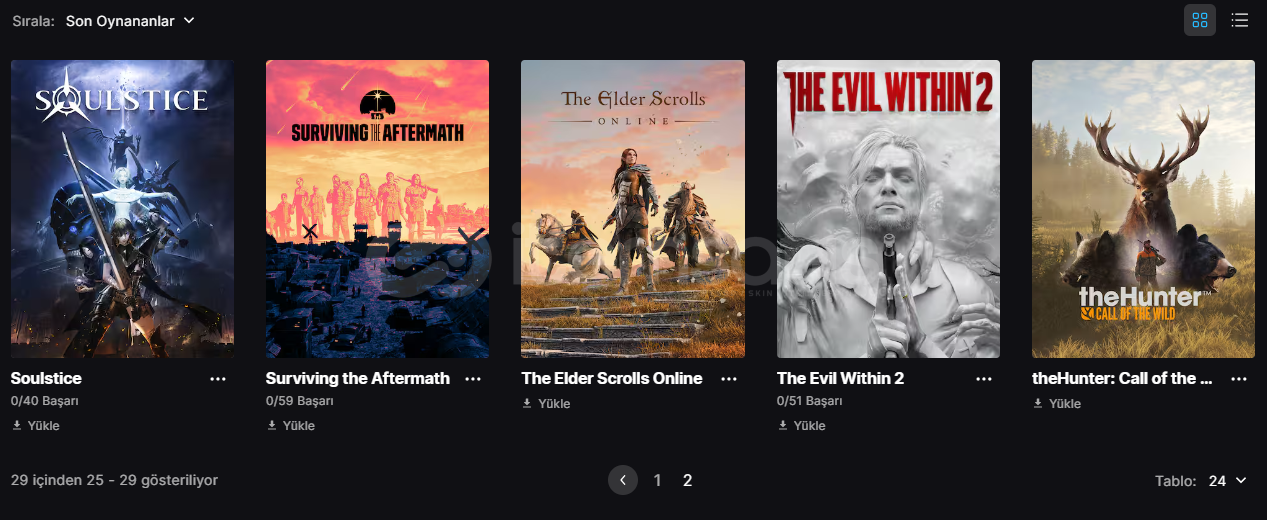Open more options for theHunter: Call of the Wild
The image size is (1267, 520).
pyautogui.click(x=1239, y=379)
